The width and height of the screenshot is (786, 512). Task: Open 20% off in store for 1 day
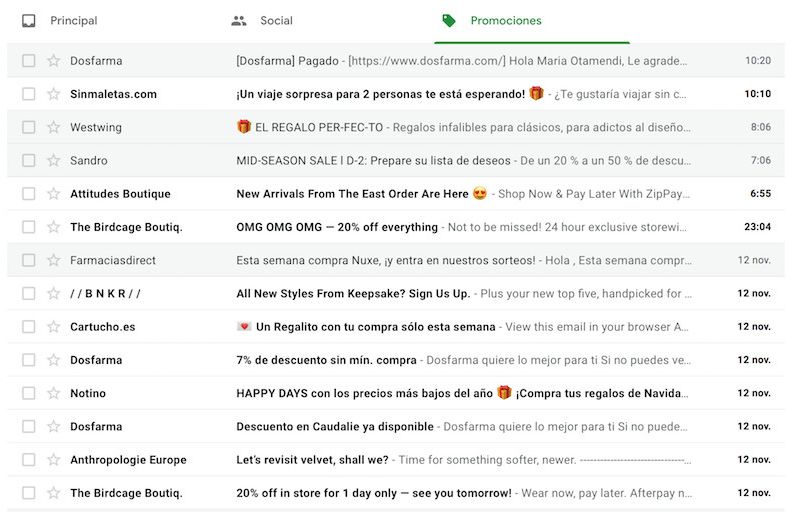pyautogui.click(x=374, y=493)
